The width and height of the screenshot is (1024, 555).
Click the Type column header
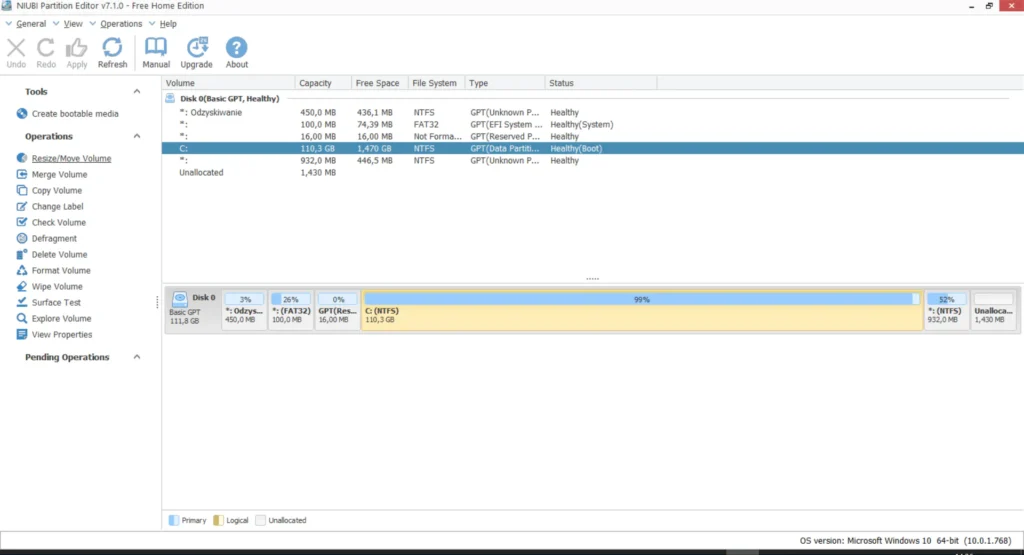click(505, 83)
